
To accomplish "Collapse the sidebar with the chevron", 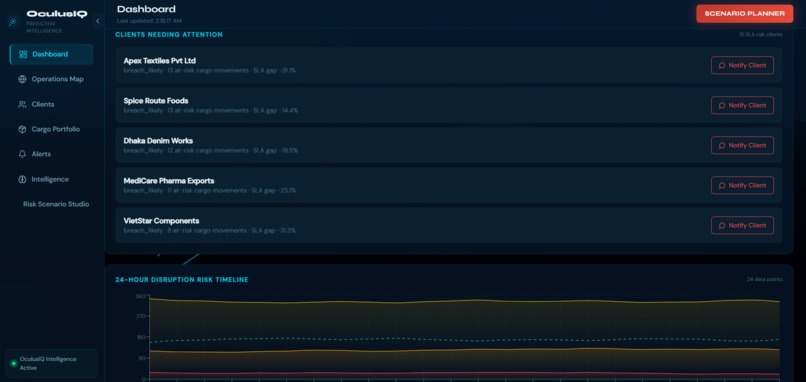I will 98,21.
